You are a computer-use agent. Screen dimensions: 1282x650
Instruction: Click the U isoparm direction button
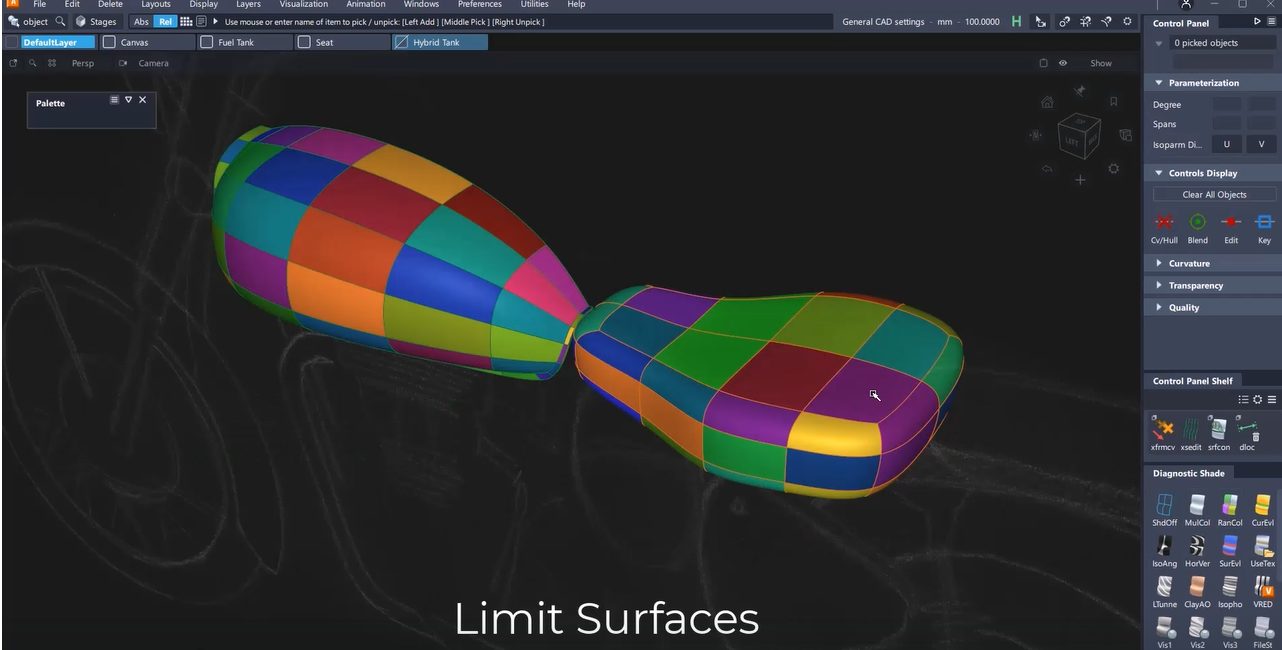[x=1226, y=144]
